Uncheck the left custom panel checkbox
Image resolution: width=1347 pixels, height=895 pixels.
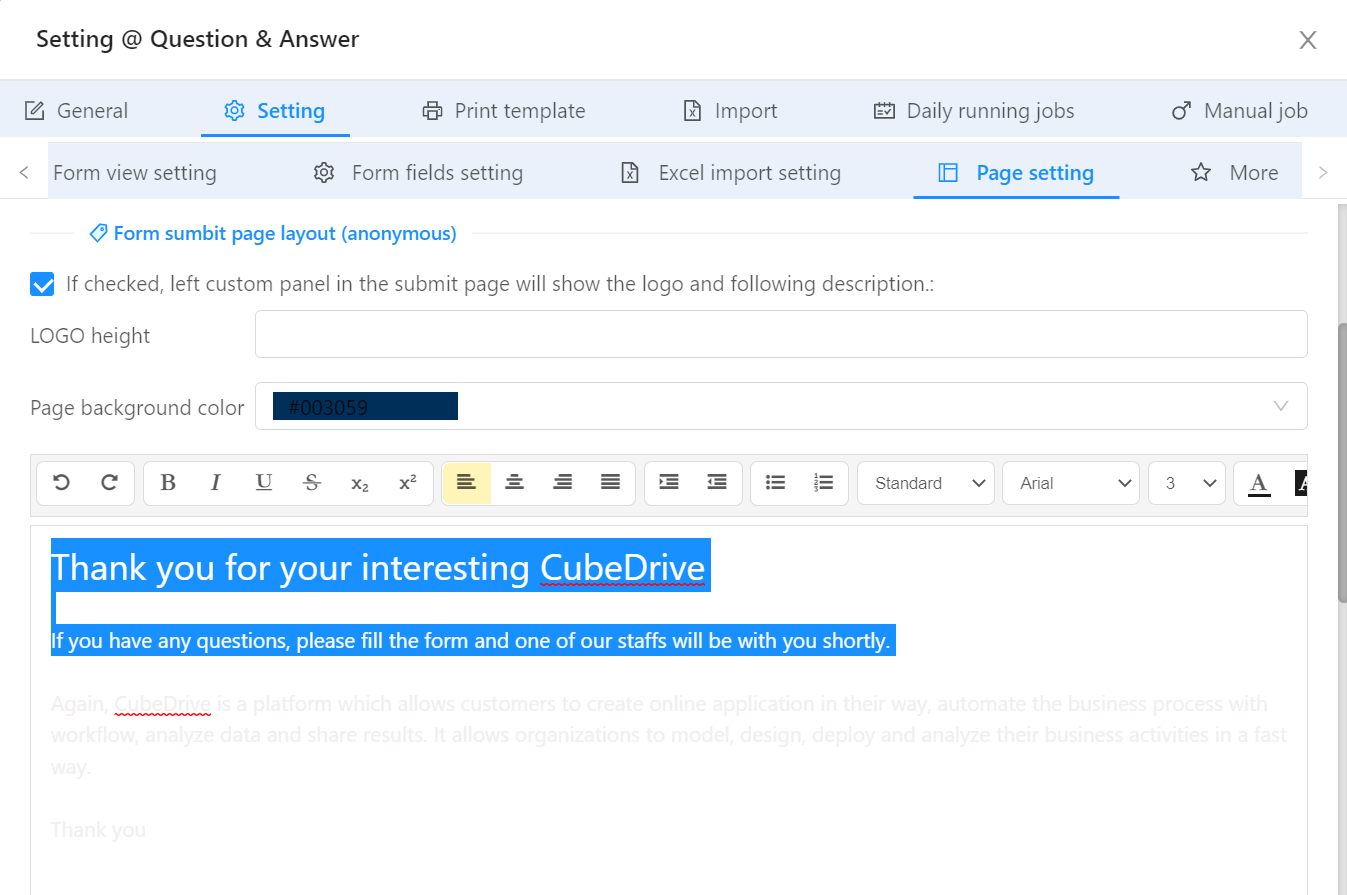tap(42, 284)
